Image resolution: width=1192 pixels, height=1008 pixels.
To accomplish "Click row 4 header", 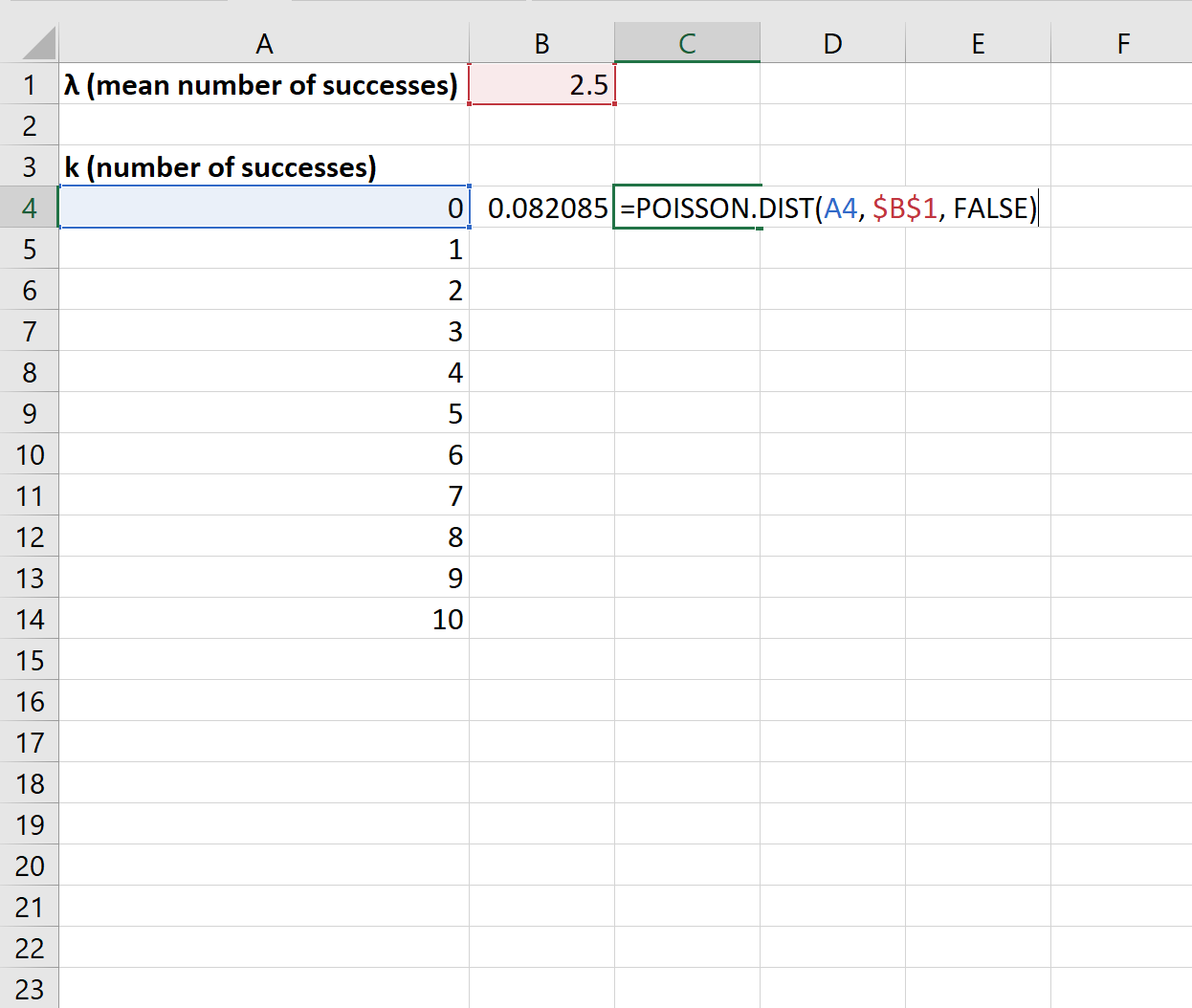I will click(x=30, y=208).
